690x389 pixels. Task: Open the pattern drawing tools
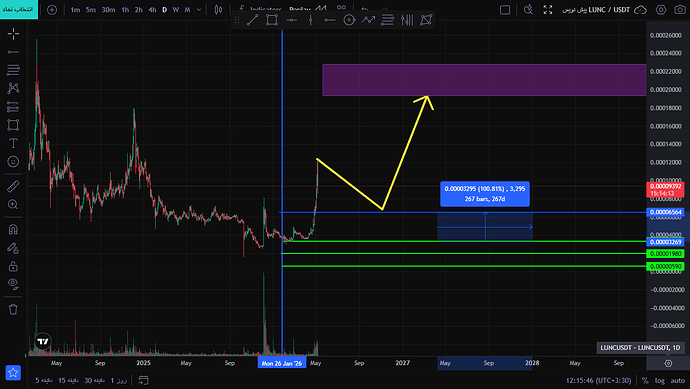point(13,88)
